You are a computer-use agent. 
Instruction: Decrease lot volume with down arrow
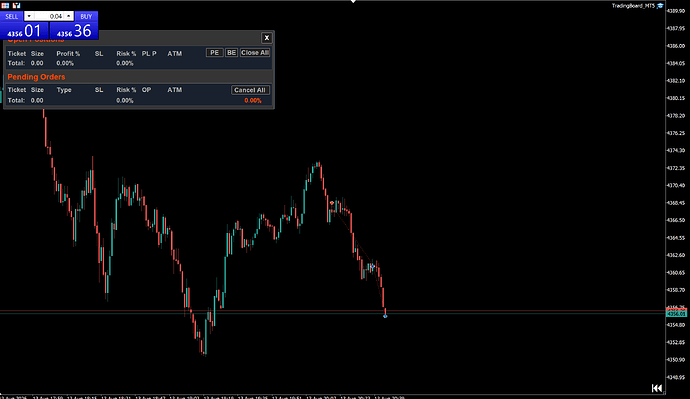click(29, 16)
